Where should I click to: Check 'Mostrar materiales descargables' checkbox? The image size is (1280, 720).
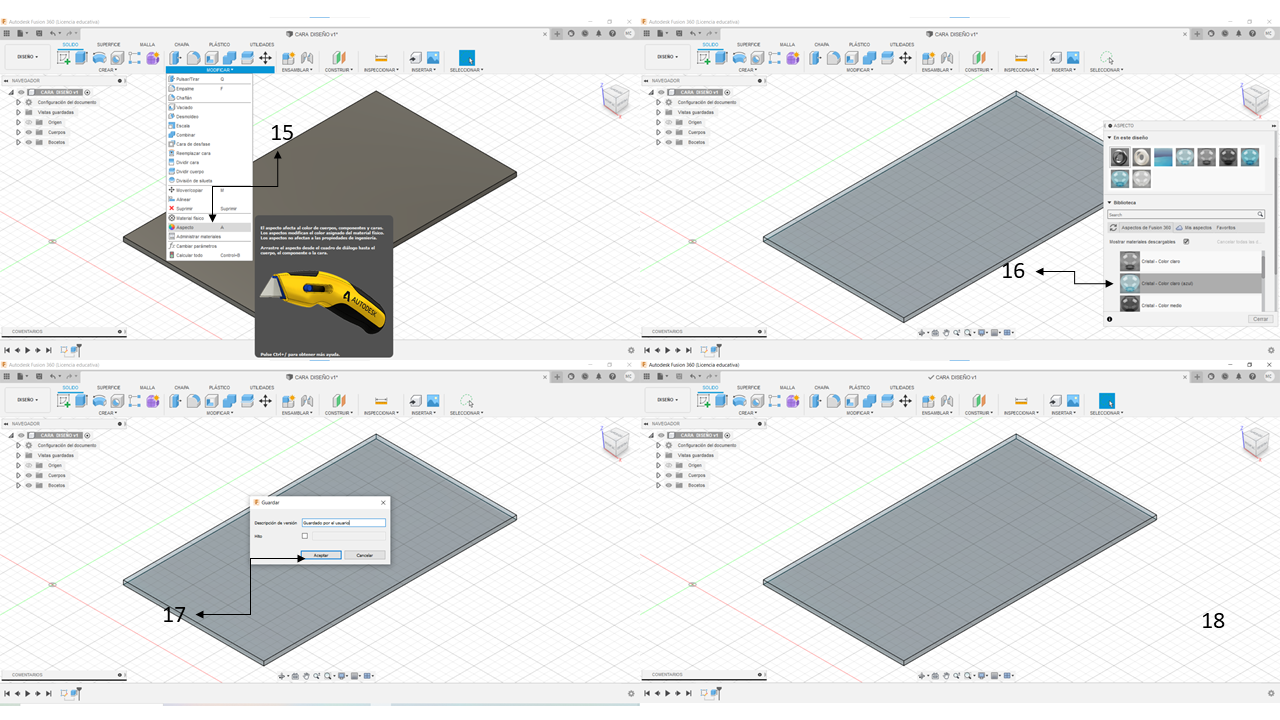click(1186, 241)
